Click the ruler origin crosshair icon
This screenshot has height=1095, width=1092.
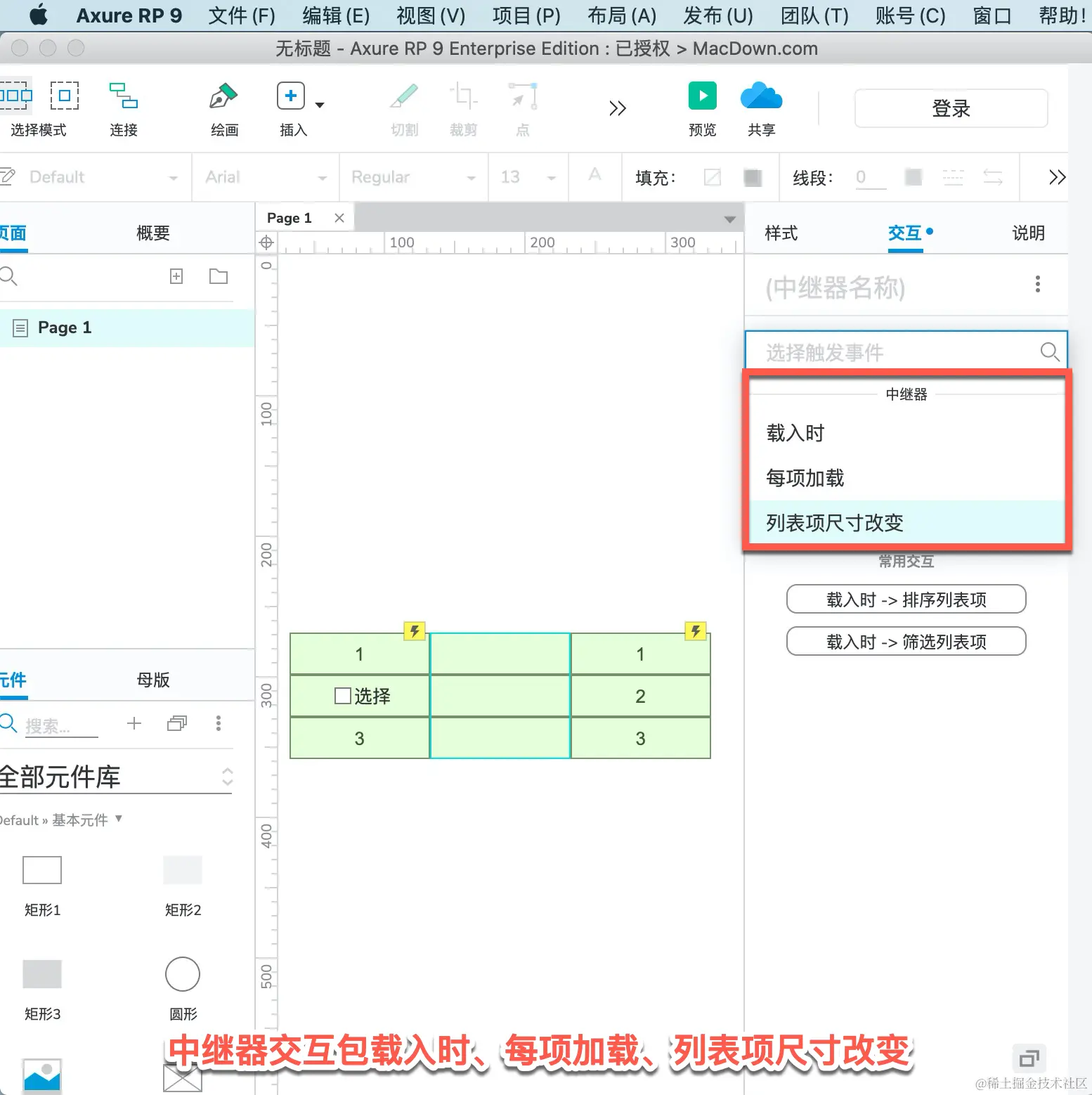coord(266,242)
